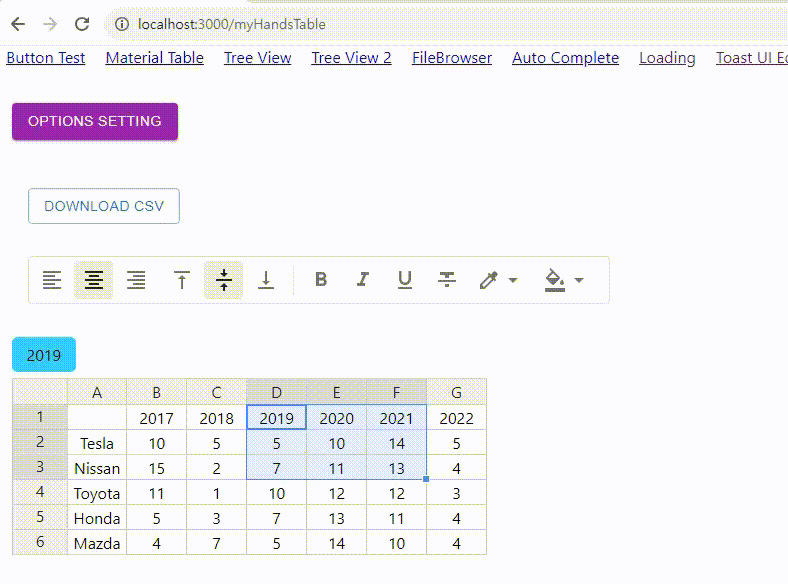Viewport: 788px width, 584px height.
Task: Open the site information icon
Action: click(x=122, y=24)
